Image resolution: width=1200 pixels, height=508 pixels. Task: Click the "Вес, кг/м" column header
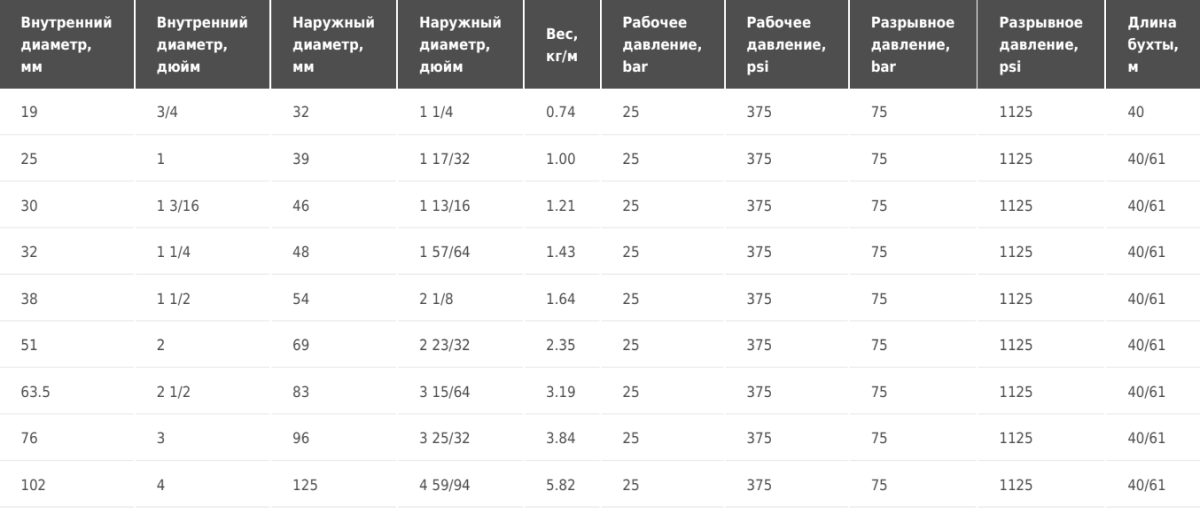click(x=563, y=45)
